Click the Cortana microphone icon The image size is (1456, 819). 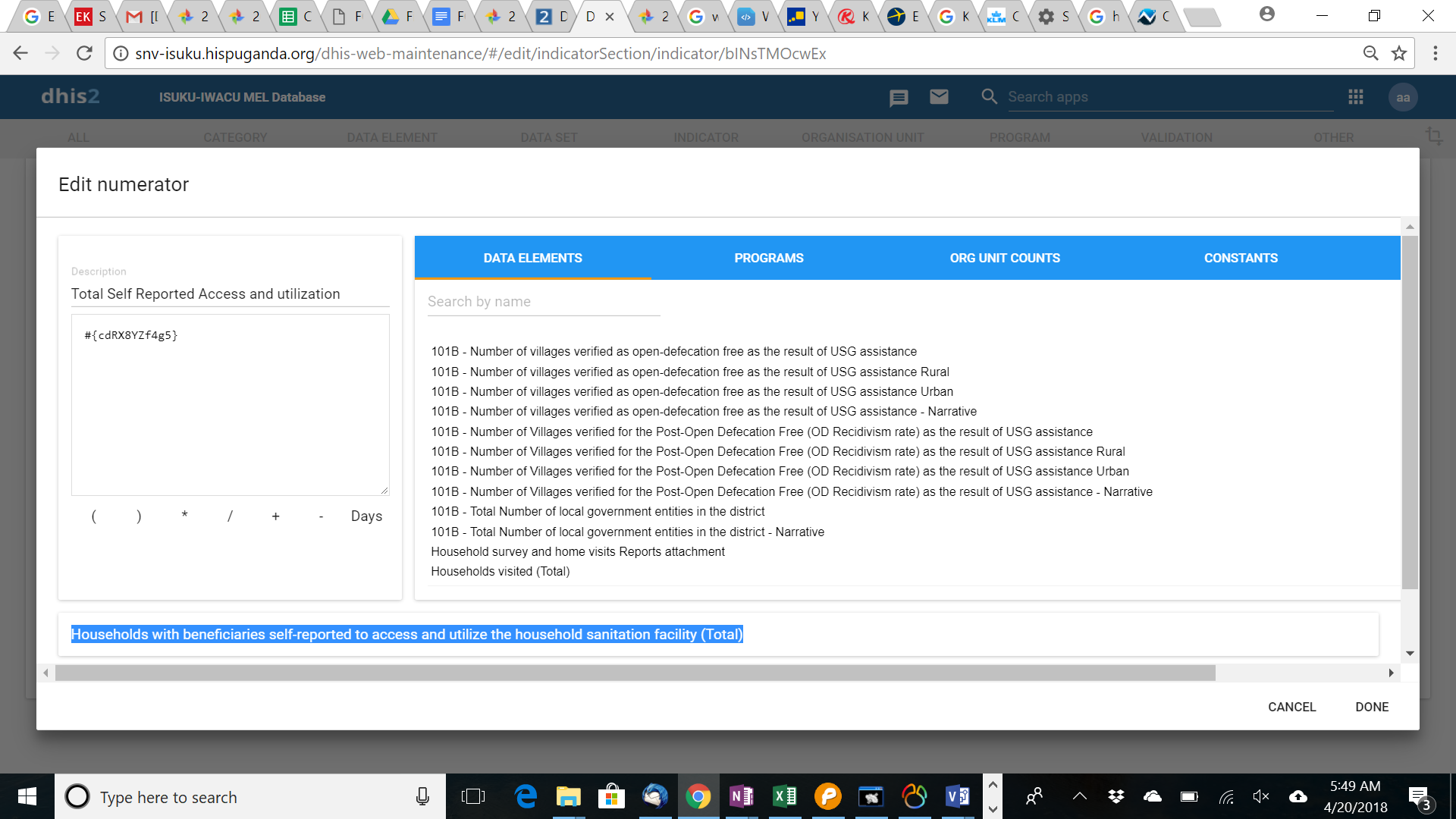point(422,796)
